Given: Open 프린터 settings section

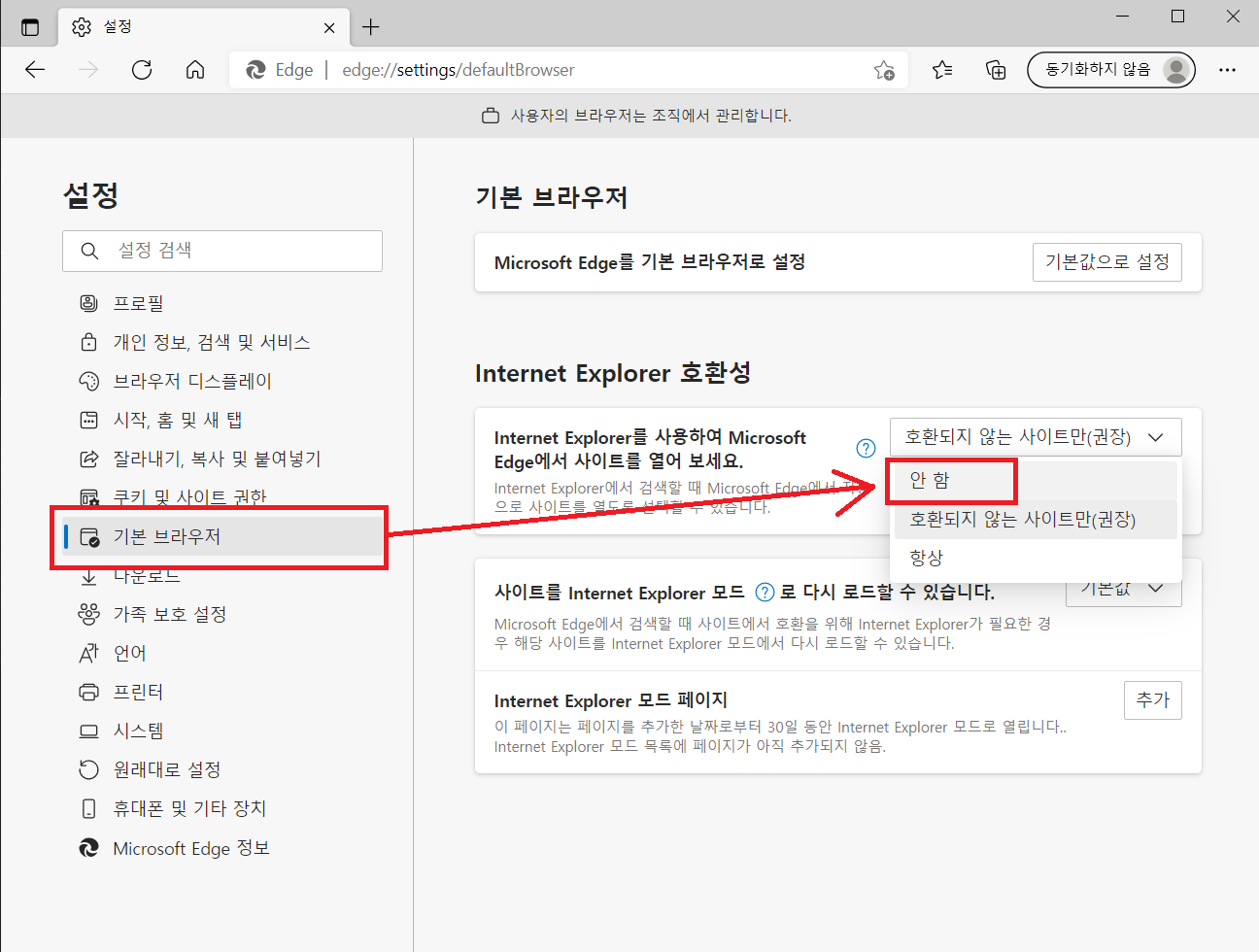Looking at the screenshot, I should click(x=222, y=692).
